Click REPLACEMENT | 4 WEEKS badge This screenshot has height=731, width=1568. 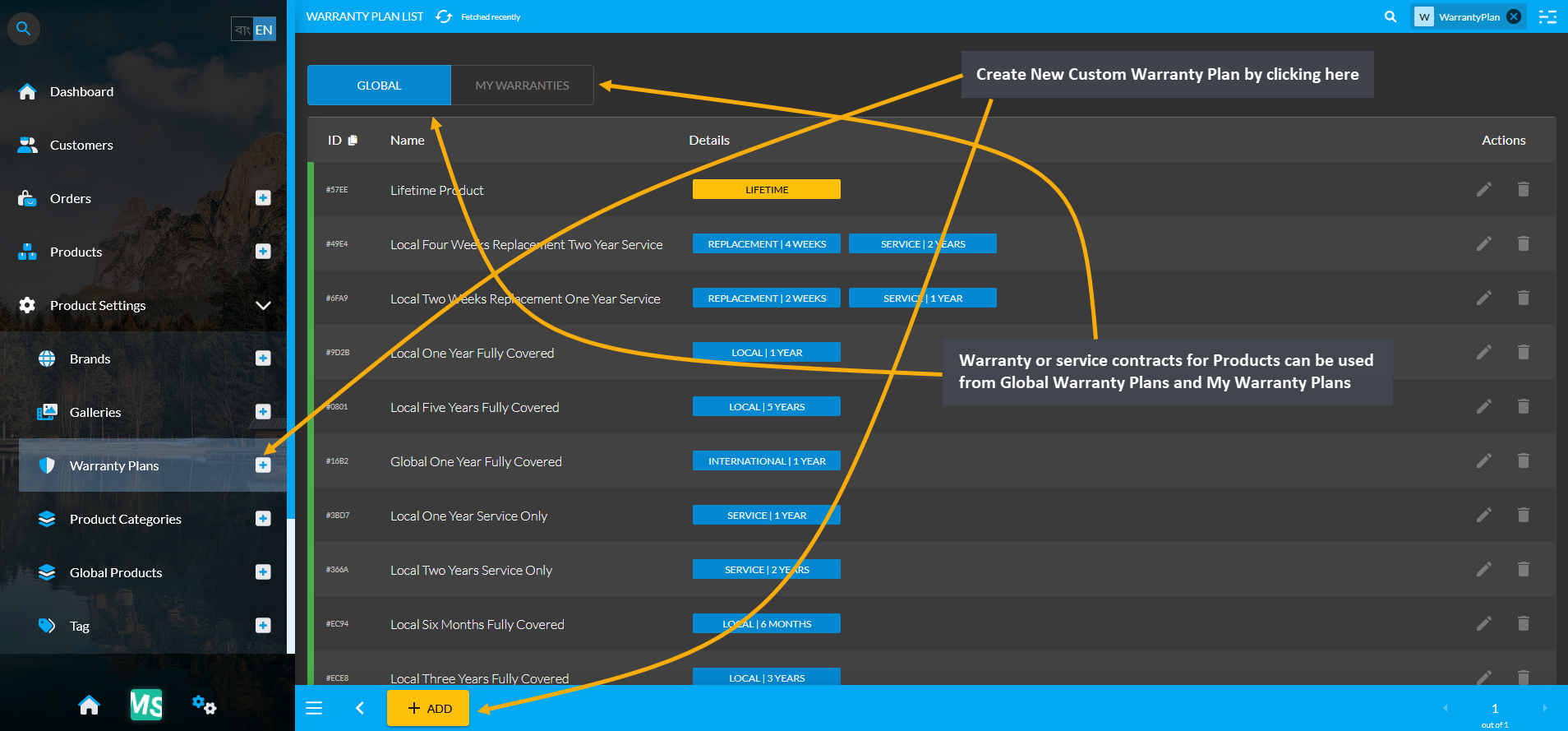point(767,243)
